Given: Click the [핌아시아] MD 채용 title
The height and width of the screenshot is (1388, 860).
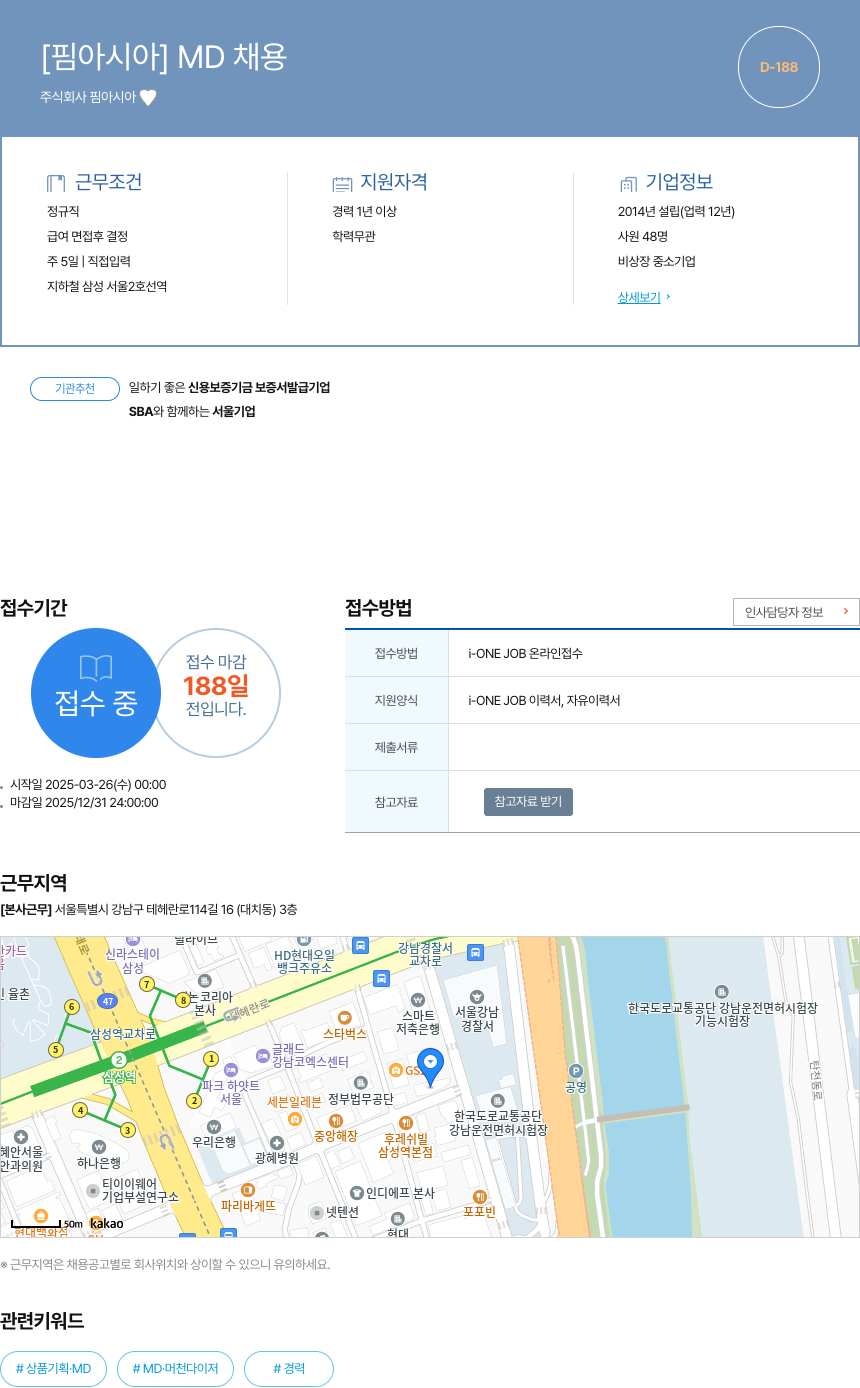Looking at the screenshot, I should (x=164, y=58).
